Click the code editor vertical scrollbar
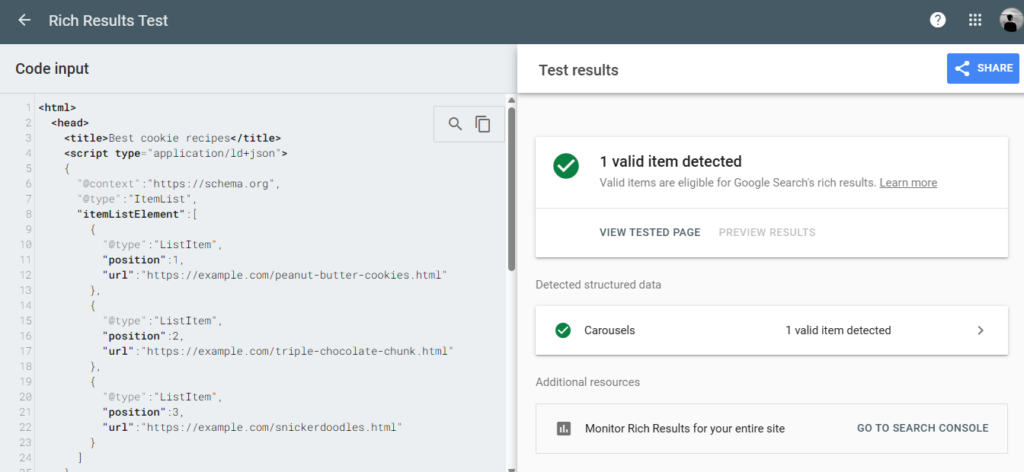 pyautogui.click(x=511, y=190)
